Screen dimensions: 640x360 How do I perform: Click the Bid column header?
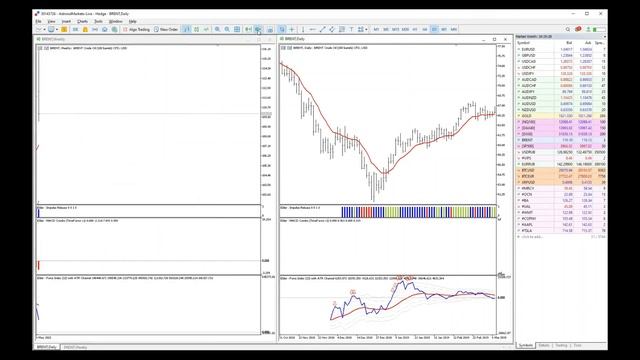tap(569, 43)
